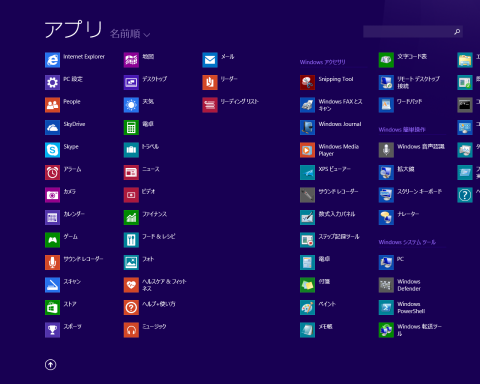480x384 pixels.
Task: Open the 天気 weather sun icon
Action: [x=131, y=105]
